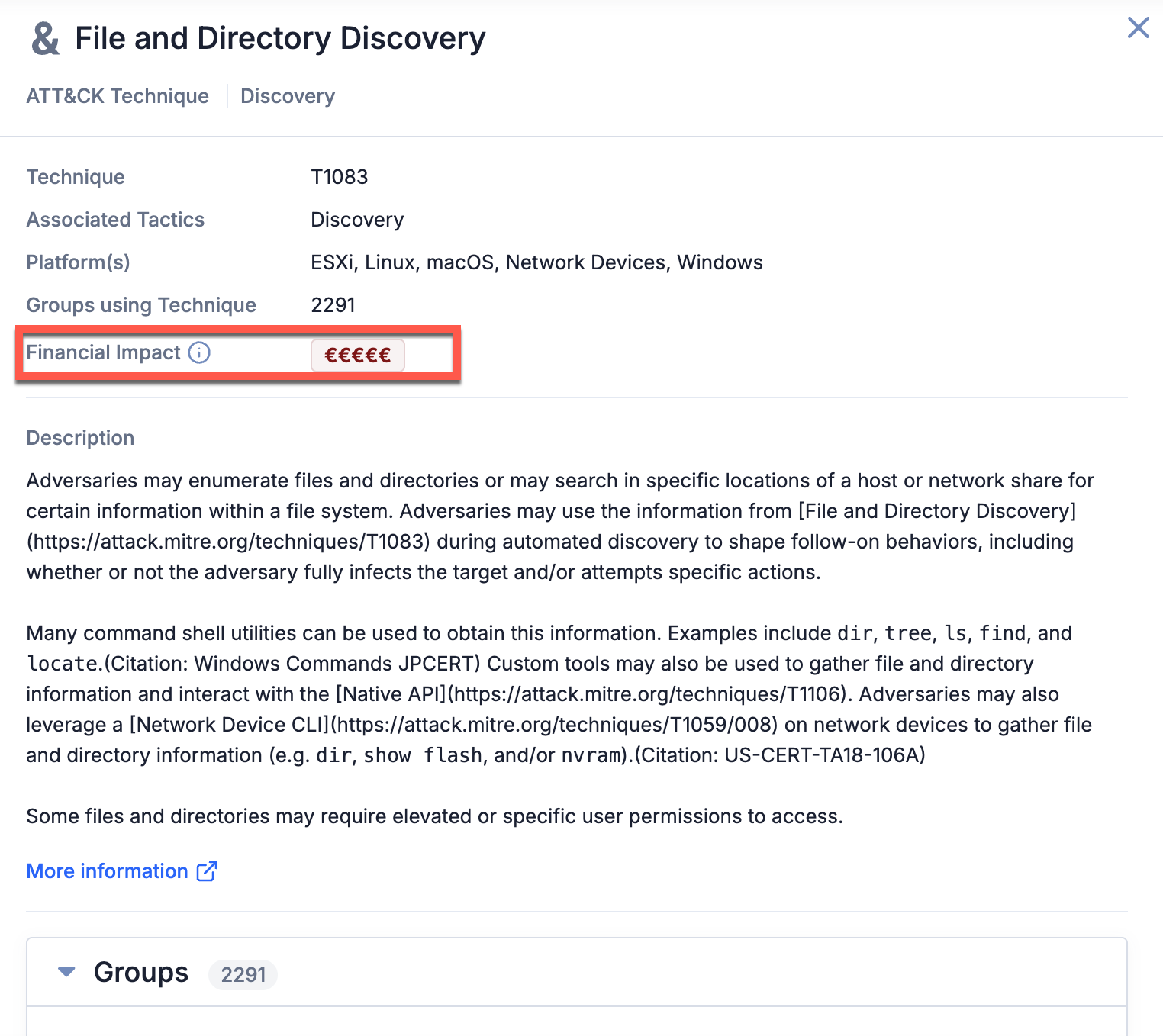Click the technique ID T1083 value

[340, 177]
